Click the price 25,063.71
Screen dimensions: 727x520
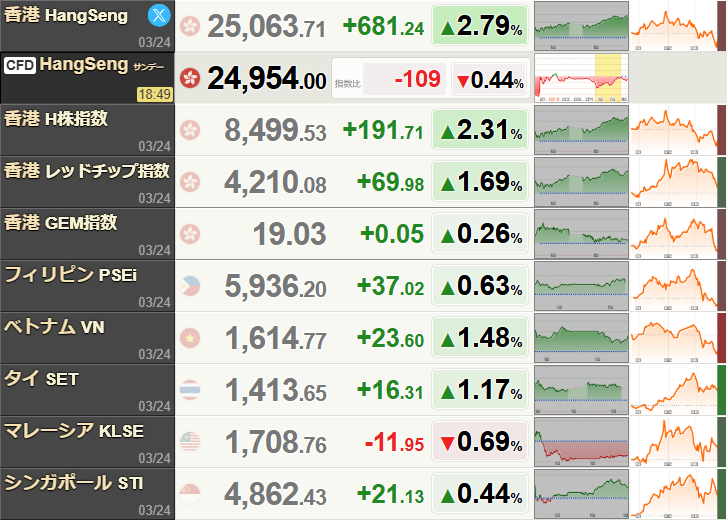click(x=266, y=26)
